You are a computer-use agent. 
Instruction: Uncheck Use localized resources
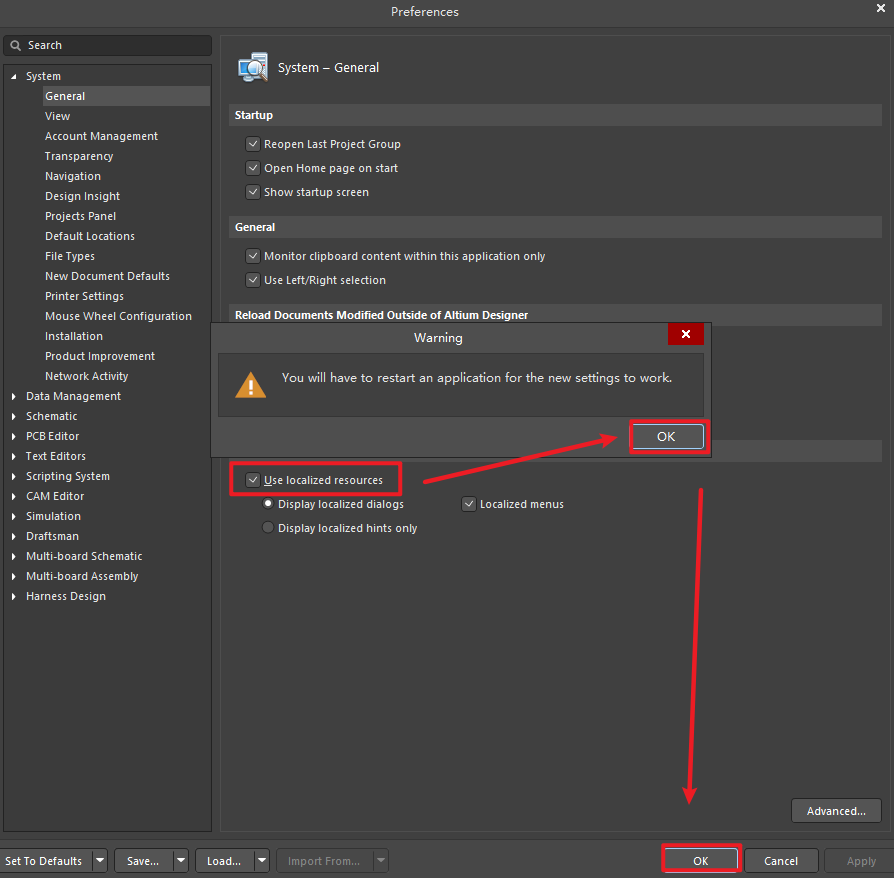[x=253, y=480]
